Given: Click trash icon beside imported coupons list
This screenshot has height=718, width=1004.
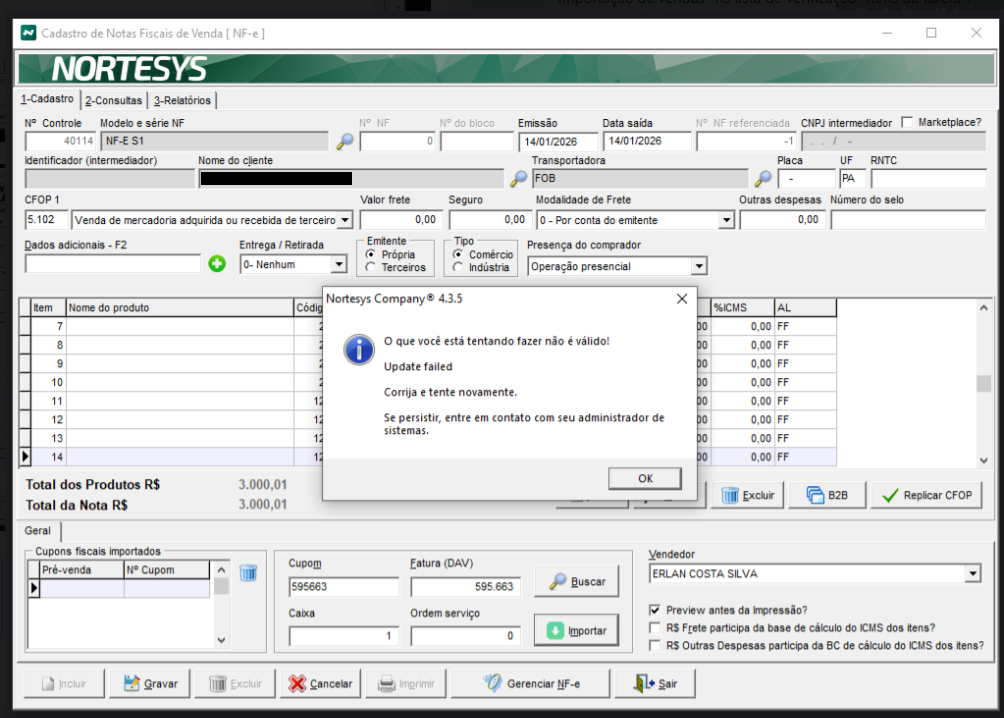Looking at the screenshot, I should [249, 572].
